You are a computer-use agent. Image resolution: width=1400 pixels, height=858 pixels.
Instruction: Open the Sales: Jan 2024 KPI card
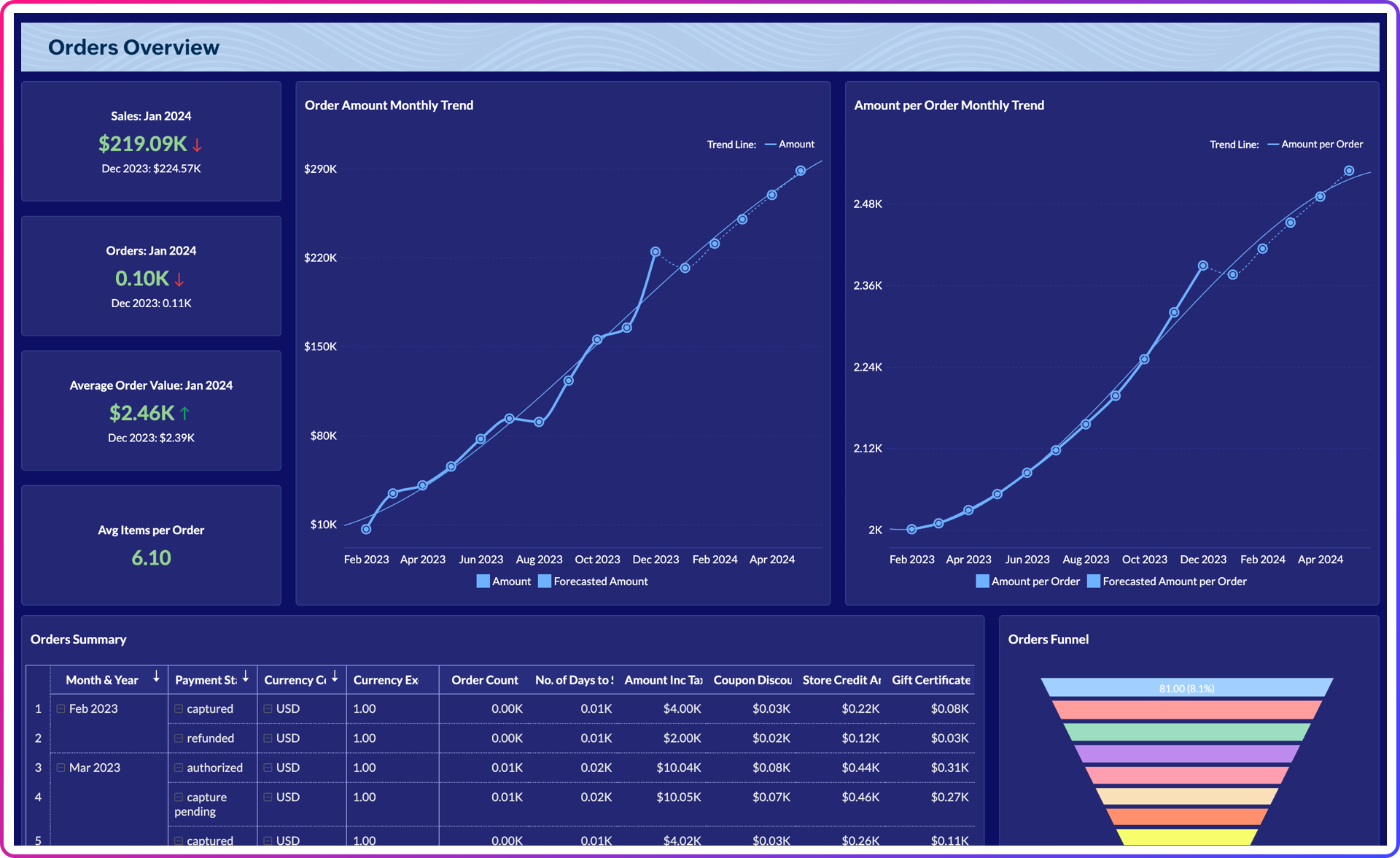tap(151, 141)
